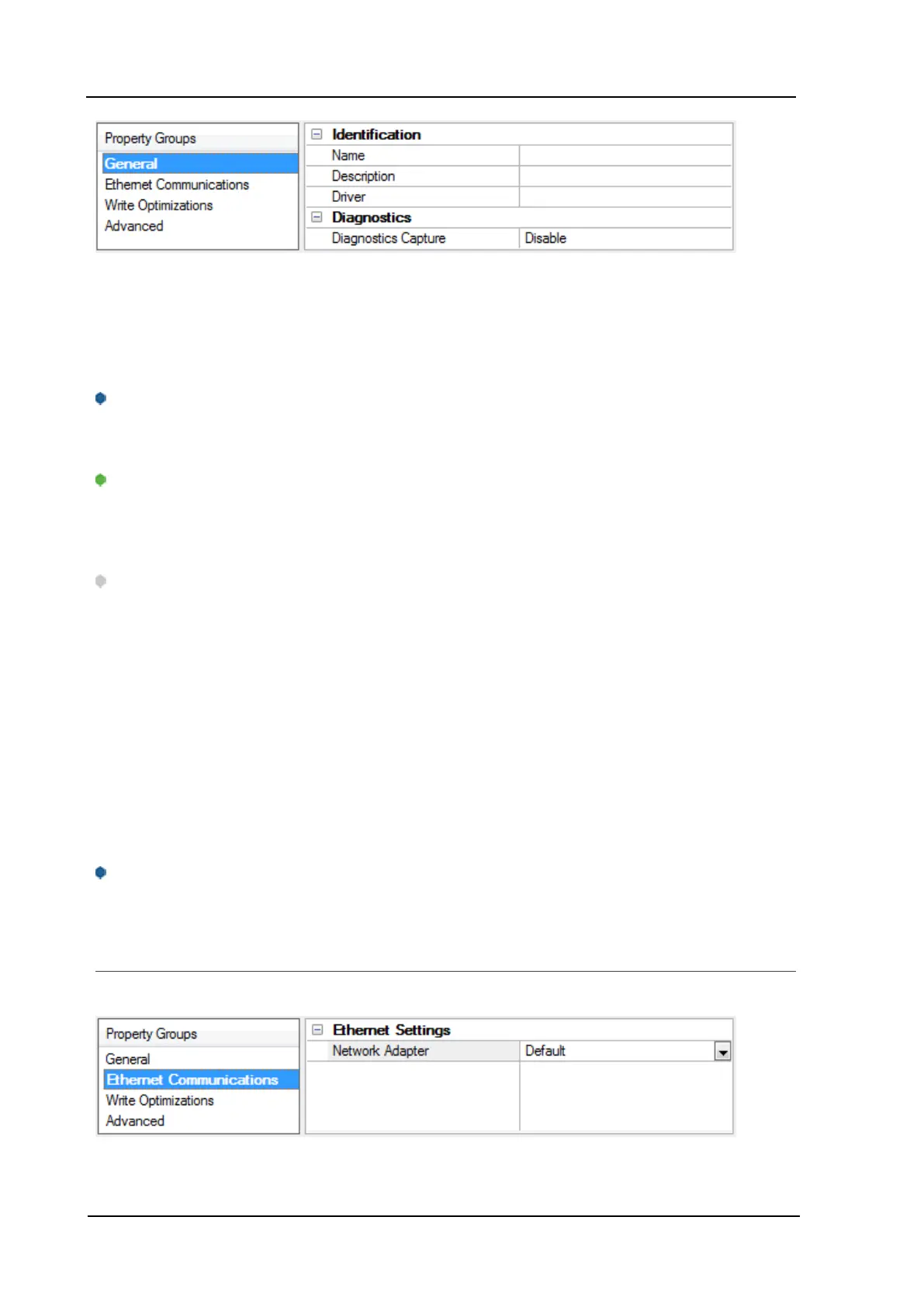The height and width of the screenshot is (1307, 924).
Task: Click the Diagnostics Capture label
Action: click(389, 238)
